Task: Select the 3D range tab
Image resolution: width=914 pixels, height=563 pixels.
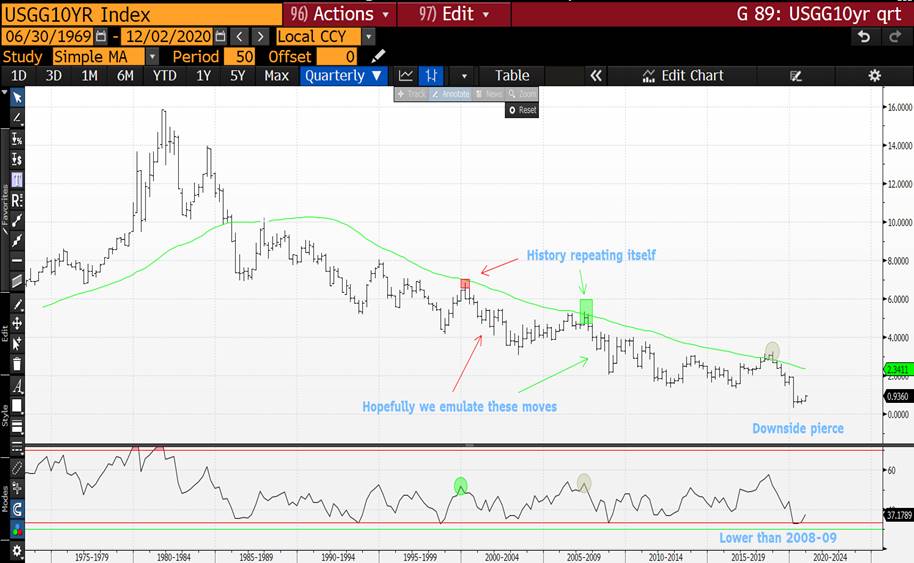Action: pos(54,76)
